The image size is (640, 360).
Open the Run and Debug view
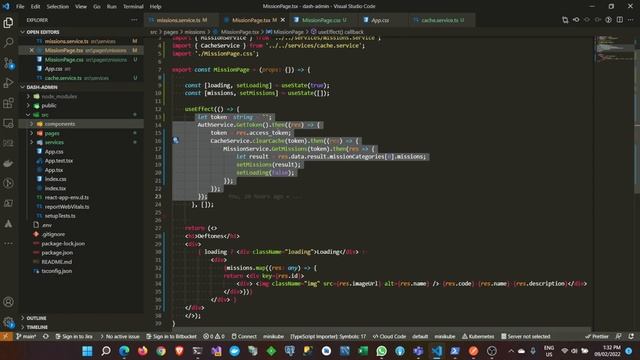point(8,83)
